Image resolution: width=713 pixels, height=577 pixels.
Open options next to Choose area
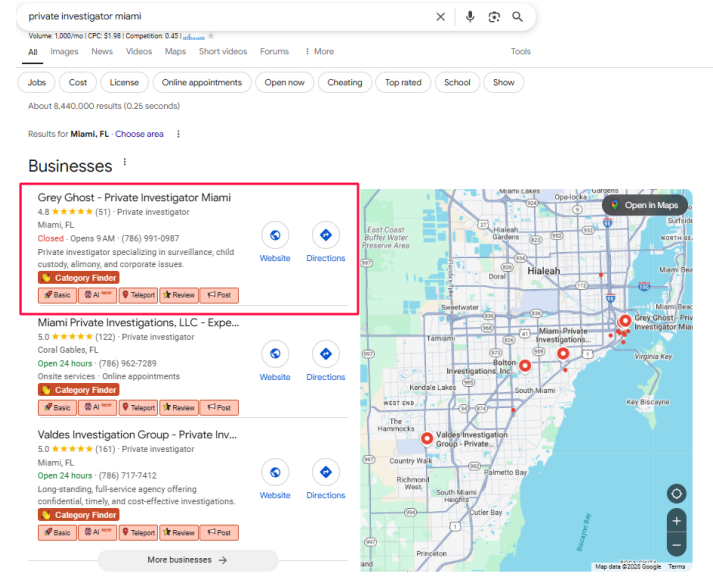pos(179,134)
